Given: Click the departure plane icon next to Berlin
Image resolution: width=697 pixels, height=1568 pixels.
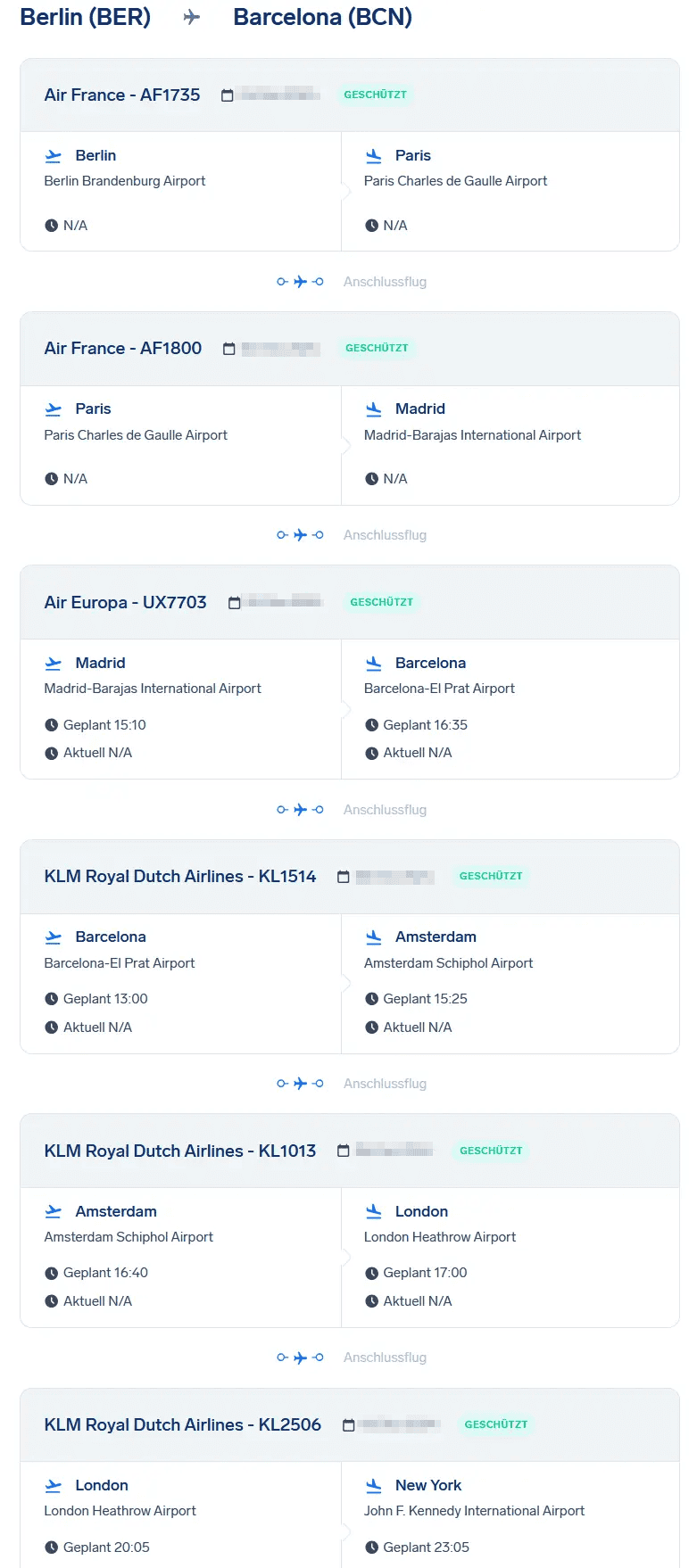Looking at the screenshot, I should pyautogui.click(x=54, y=156).
